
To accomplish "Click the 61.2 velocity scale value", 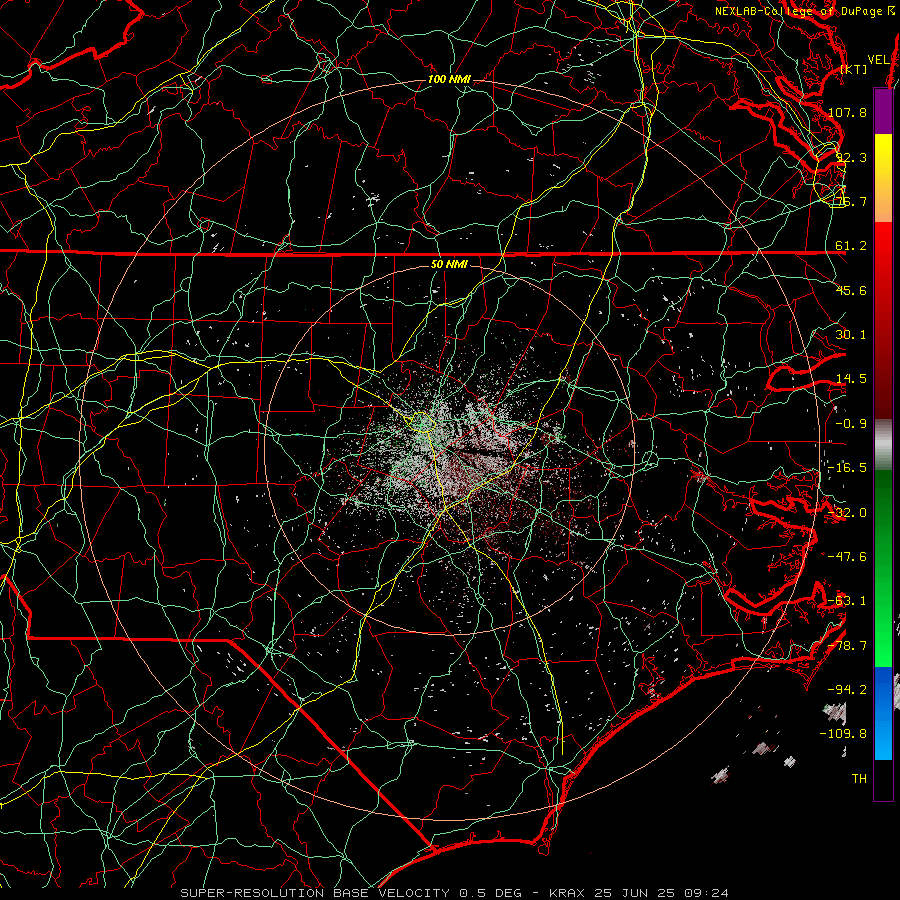I will [x=851, y=246].
